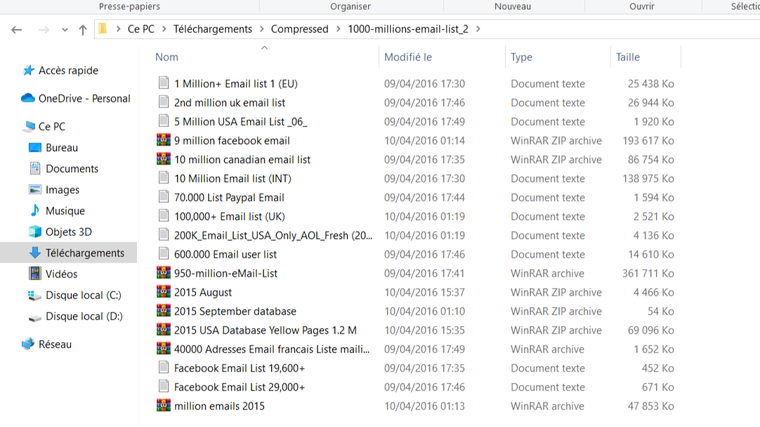Go back with the left arrow
This screenshot has height=427, width=760.
click(16, 30)
